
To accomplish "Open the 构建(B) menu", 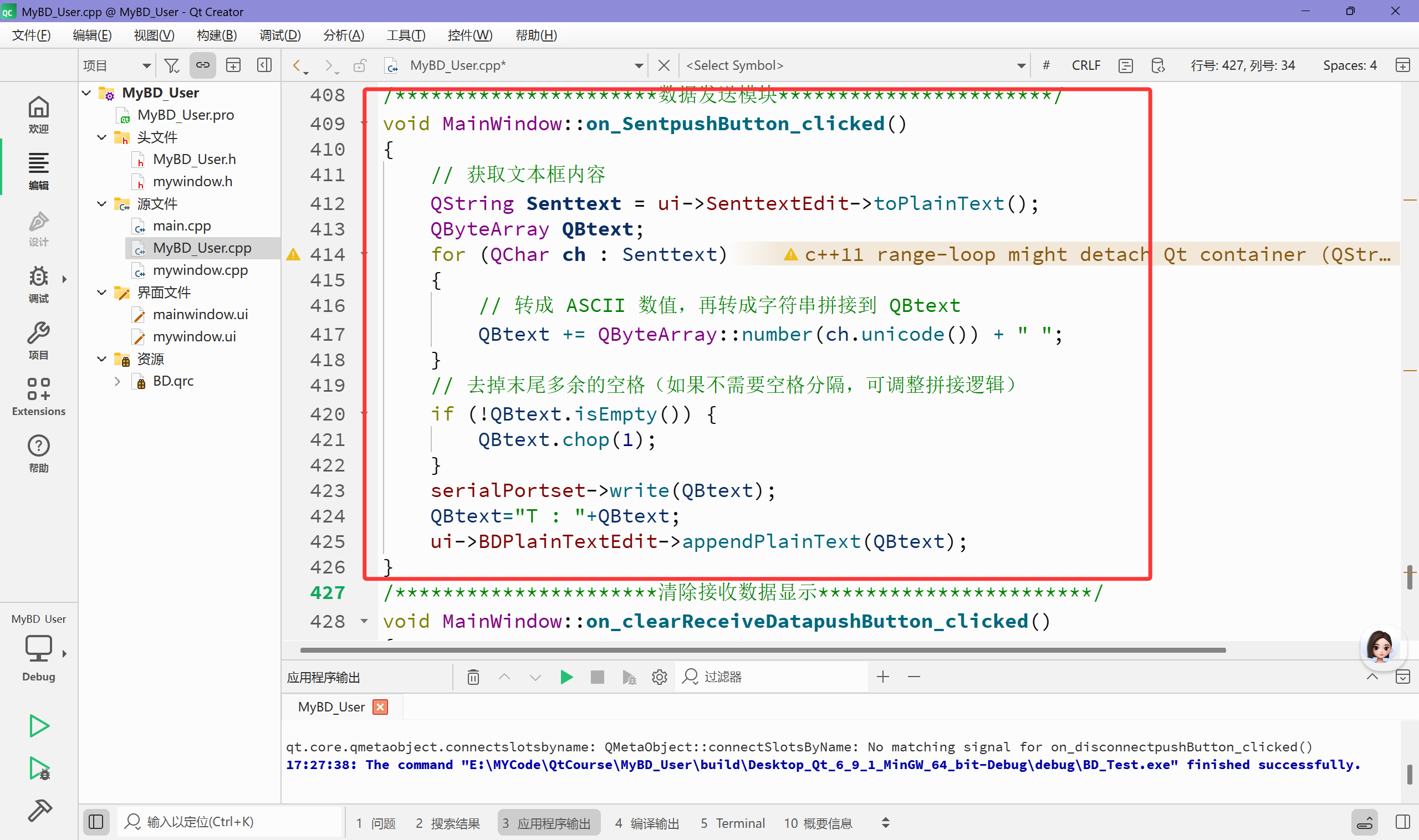I will tap(216, 35).
